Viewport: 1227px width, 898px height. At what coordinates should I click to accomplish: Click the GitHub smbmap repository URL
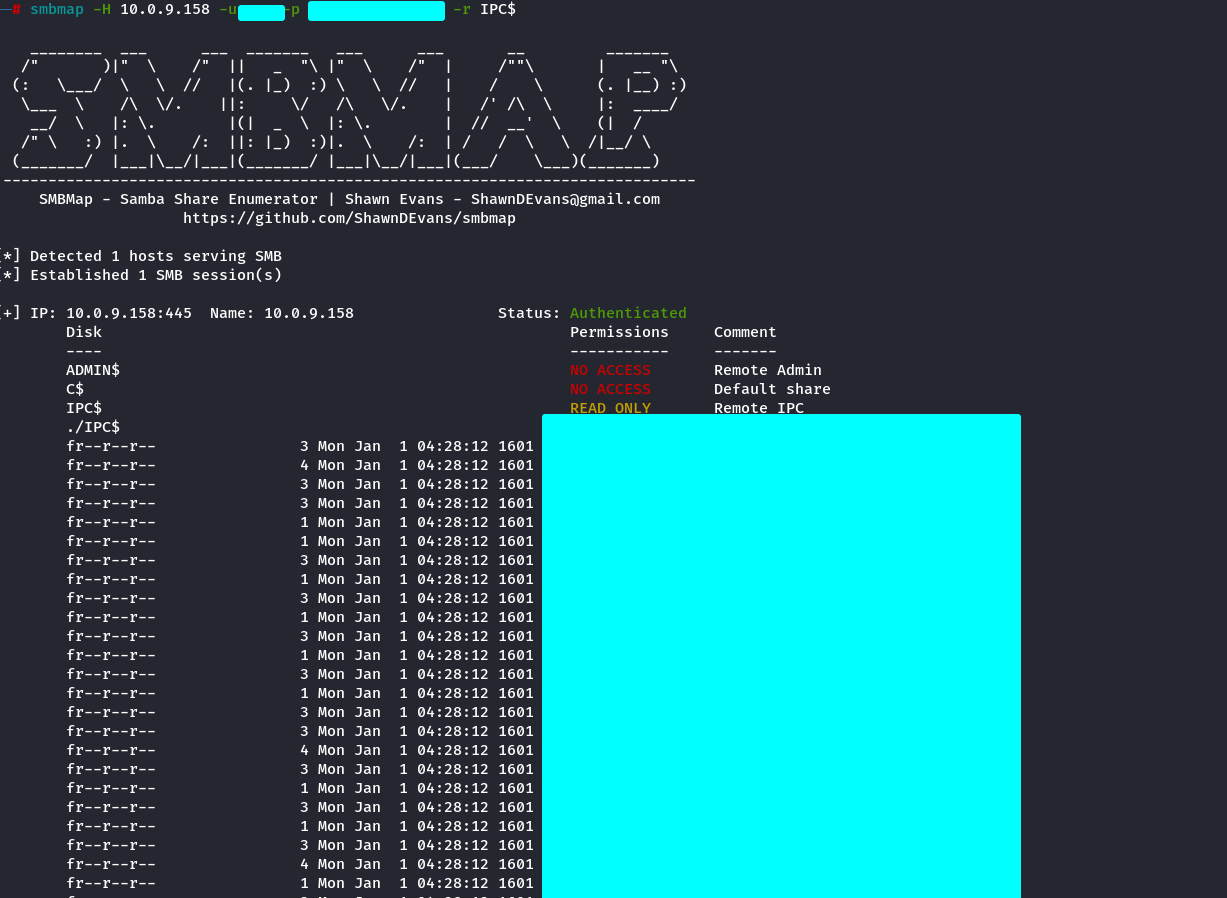(x=349, y=218)
